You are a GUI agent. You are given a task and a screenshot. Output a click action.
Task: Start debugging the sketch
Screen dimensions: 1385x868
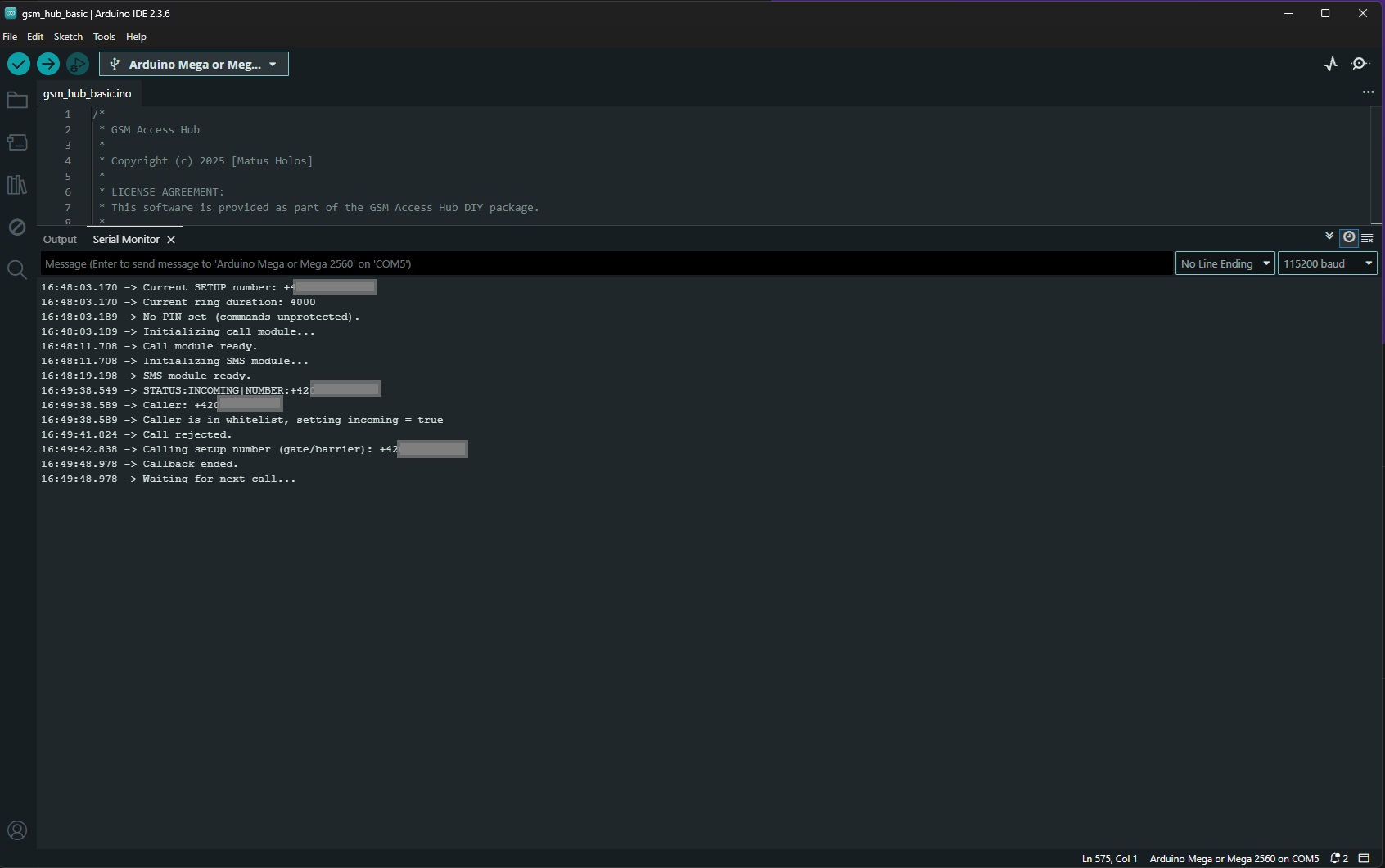click(78, 64)
